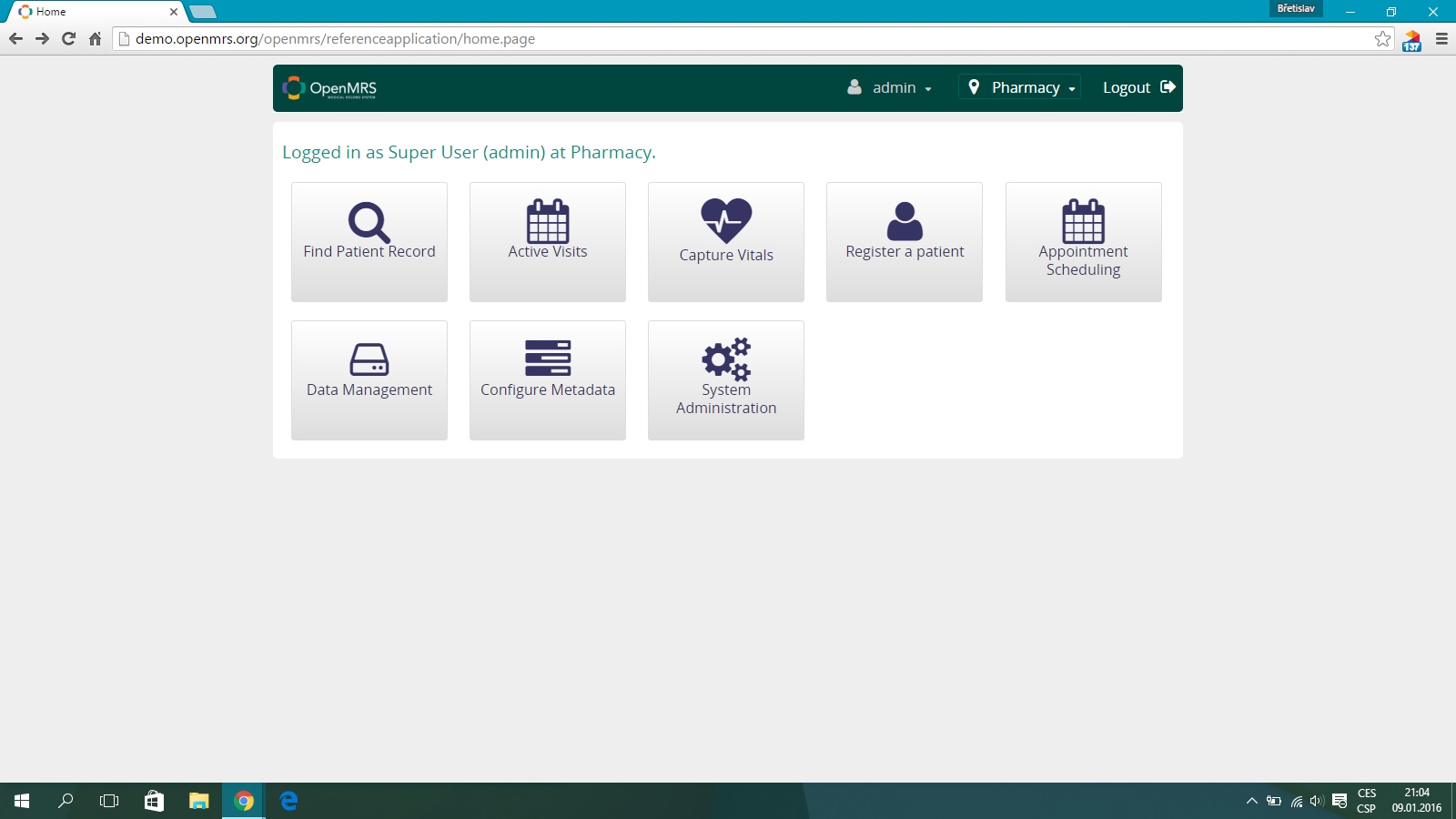This screenshot has width=1456, height=819.
Task: Open Task View on the taskbar
Action: (109, 801)
